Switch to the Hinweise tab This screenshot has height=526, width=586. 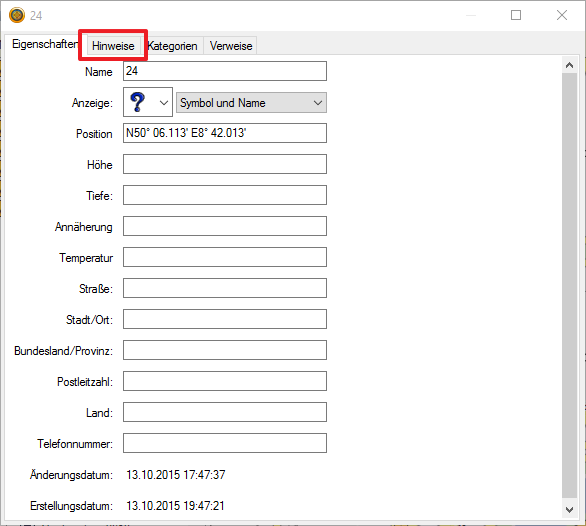coord(113,46)
